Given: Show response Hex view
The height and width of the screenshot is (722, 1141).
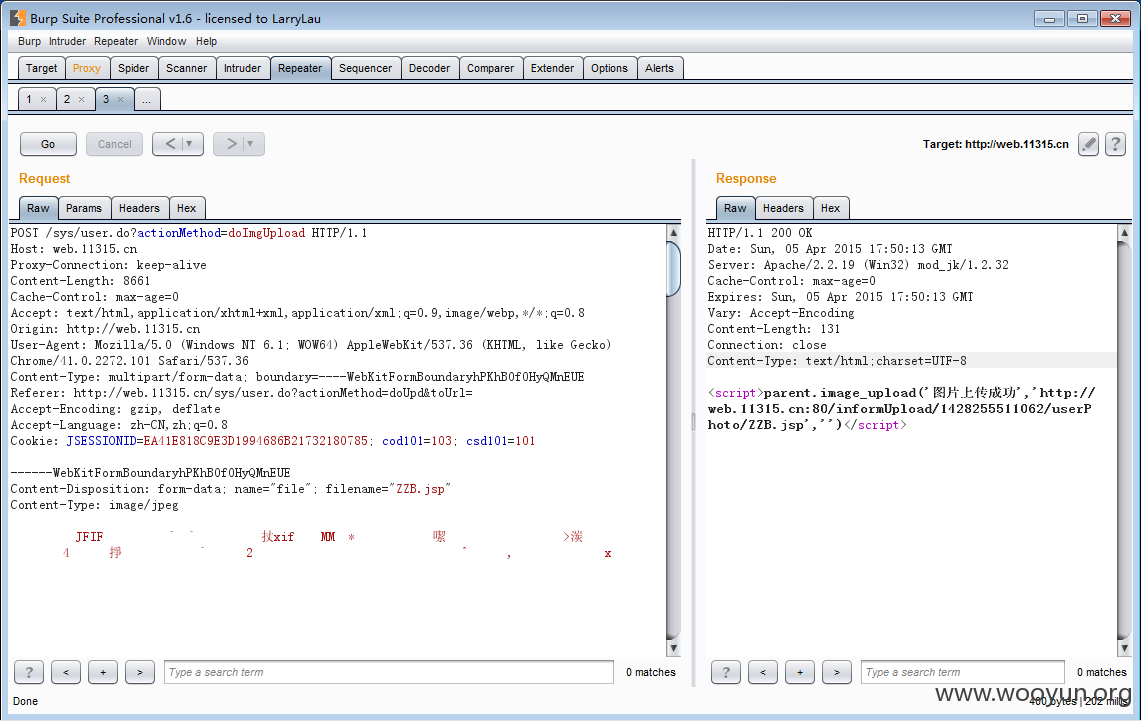Looking at the screenshot, I should coord(830,208).
